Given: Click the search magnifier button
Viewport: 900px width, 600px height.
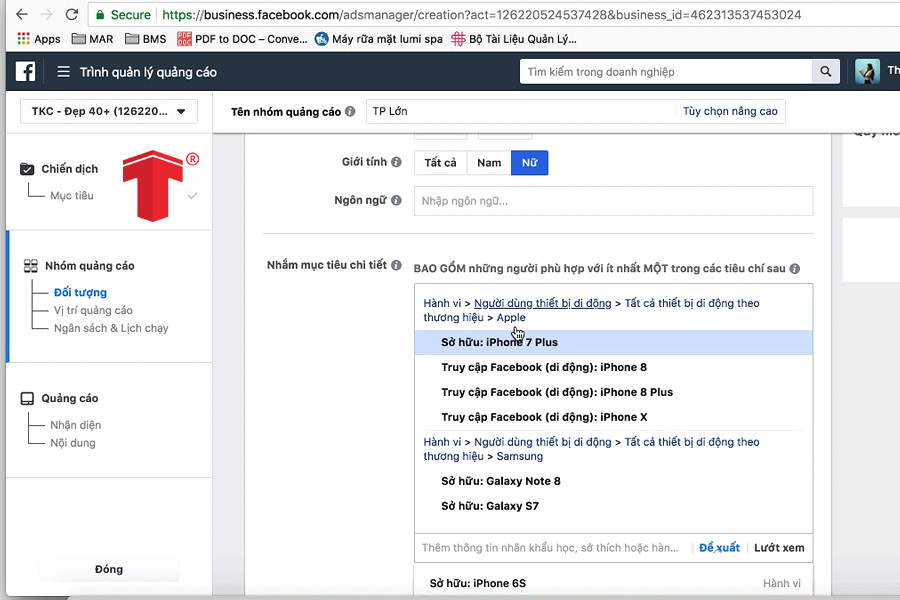Looking at the screenshot, I should tap(825, 71).
